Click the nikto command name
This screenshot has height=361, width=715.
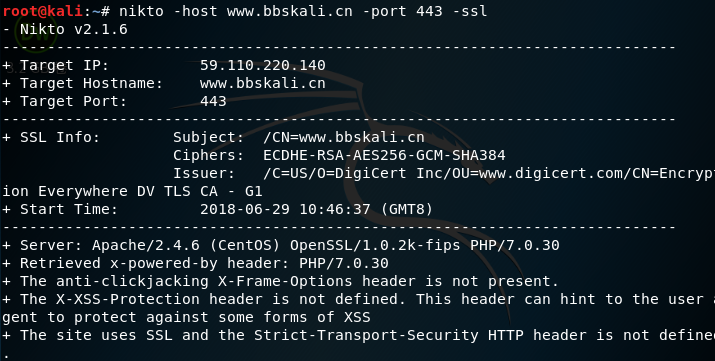[141, 10]
